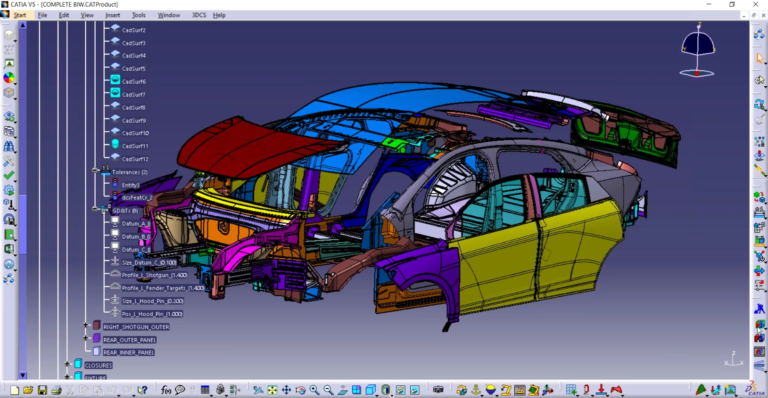Open the Formula f(x) tool

(166, 390)
